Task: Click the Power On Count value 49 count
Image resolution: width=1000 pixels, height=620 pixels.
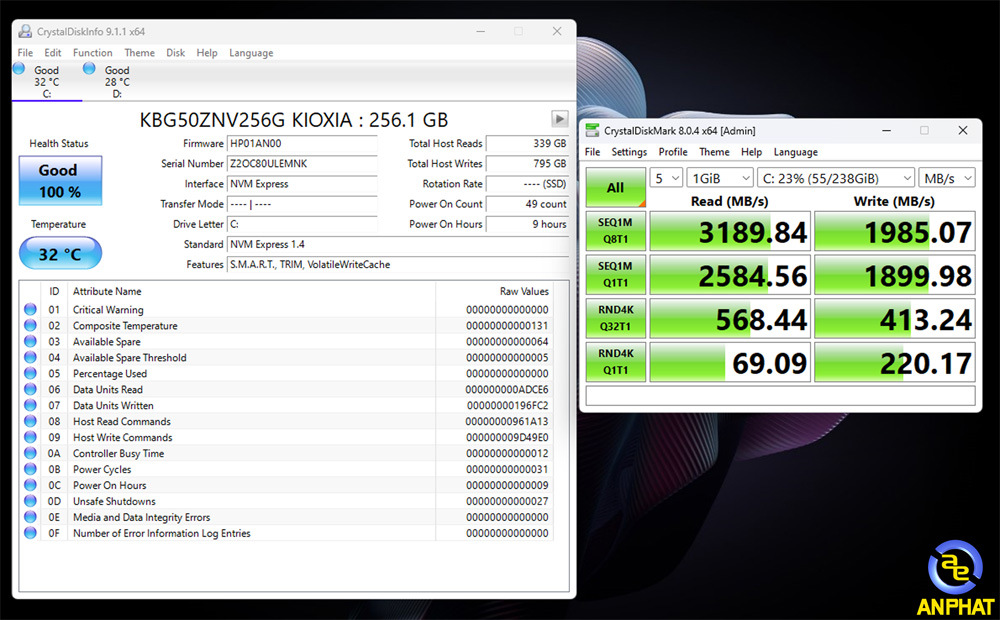Action: click(527, 204)
